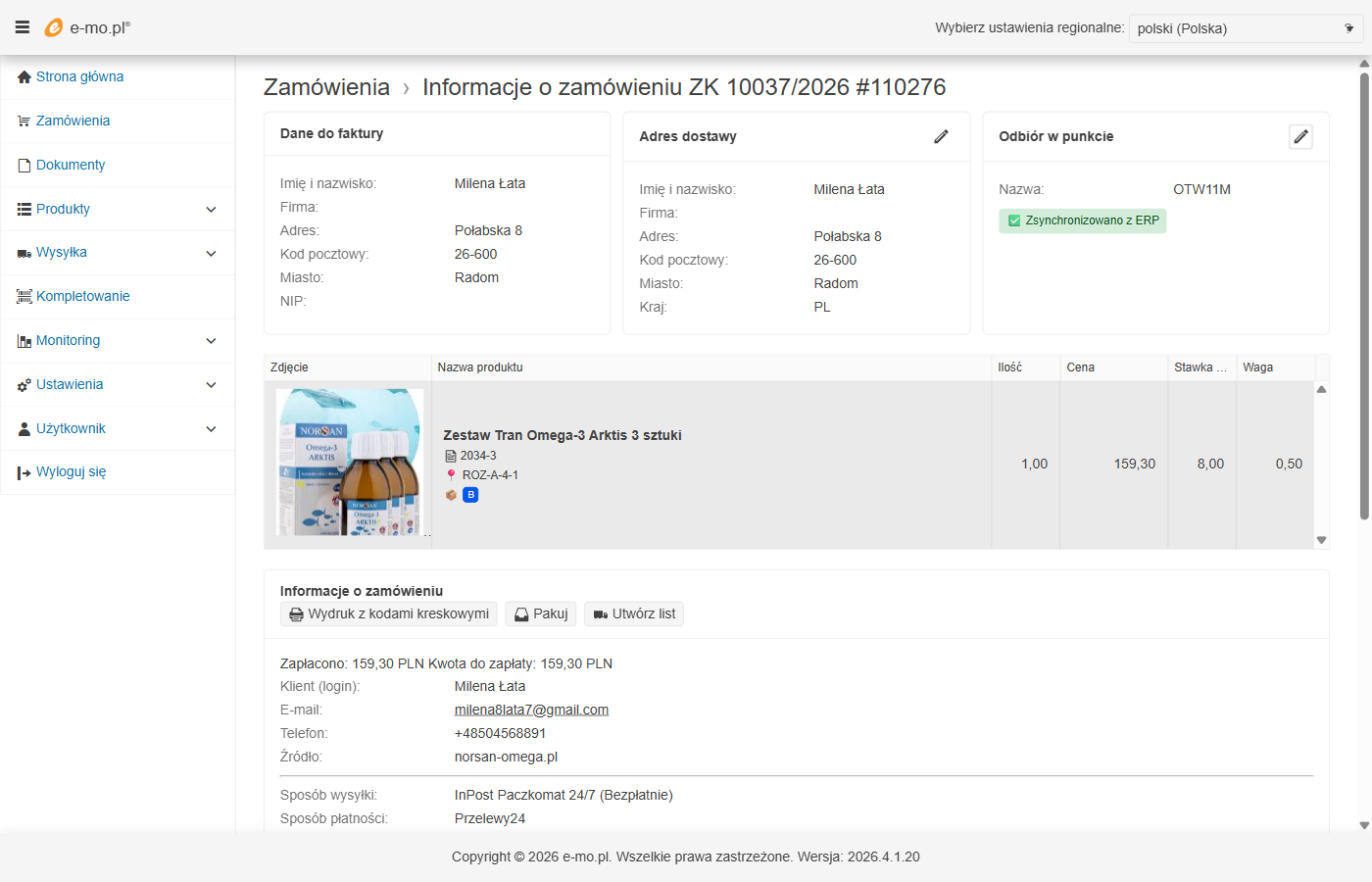Click the red location pin icon
Viewport: 1372px width, 882px height.
451,475
